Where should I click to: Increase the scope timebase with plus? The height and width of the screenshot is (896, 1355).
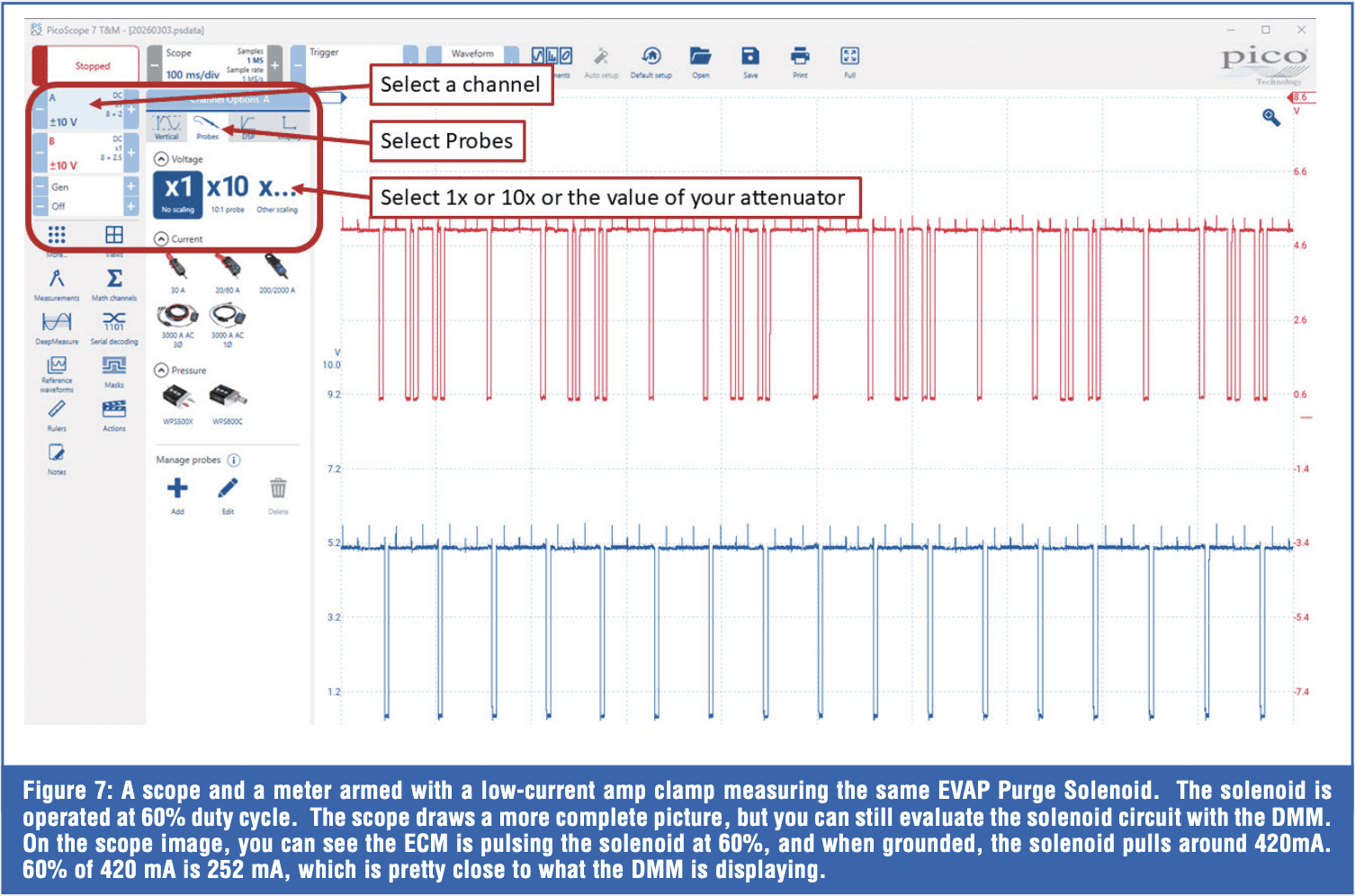point(275,65)
